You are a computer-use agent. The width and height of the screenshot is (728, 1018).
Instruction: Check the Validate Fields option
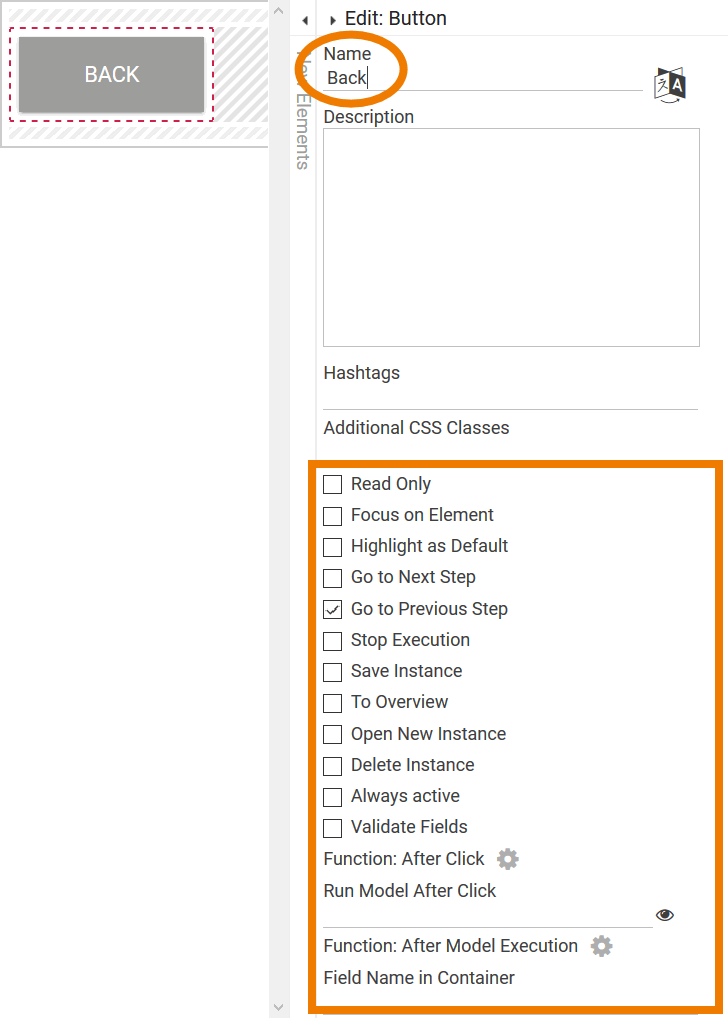(x=332, y=827)
